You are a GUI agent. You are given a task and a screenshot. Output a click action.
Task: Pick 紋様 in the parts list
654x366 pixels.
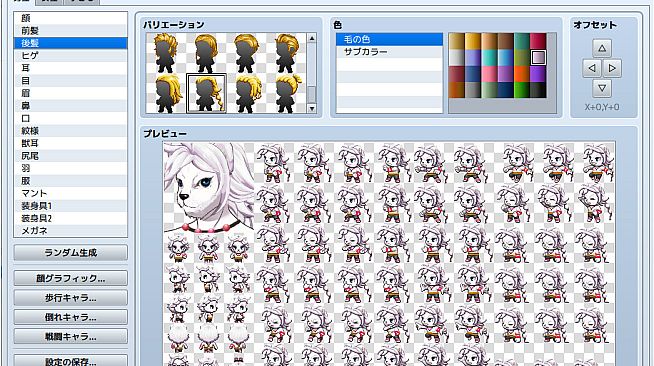pyautogui.click(x=70, y=130)
